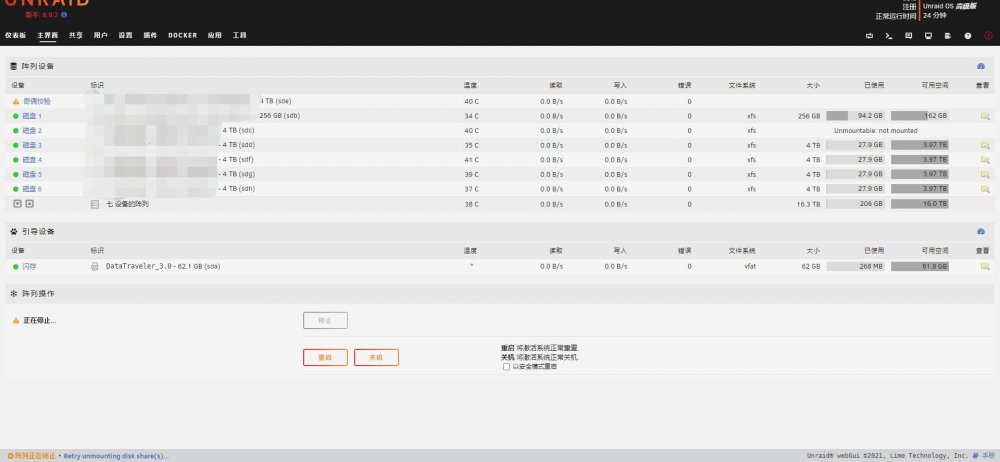The image size is (1000, 462).
Task: Open the 磁盘 4 device link
Action: (32, 160)
